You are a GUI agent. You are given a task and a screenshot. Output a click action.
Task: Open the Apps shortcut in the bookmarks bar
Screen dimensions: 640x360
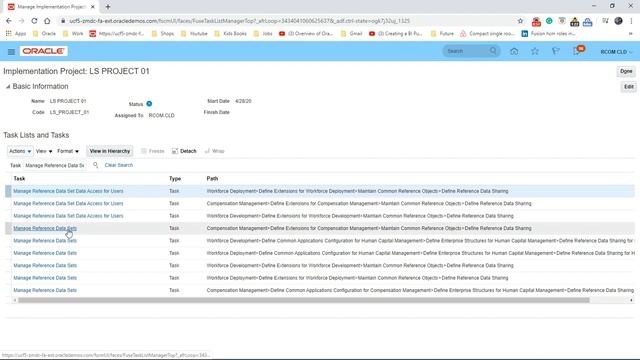16,33
